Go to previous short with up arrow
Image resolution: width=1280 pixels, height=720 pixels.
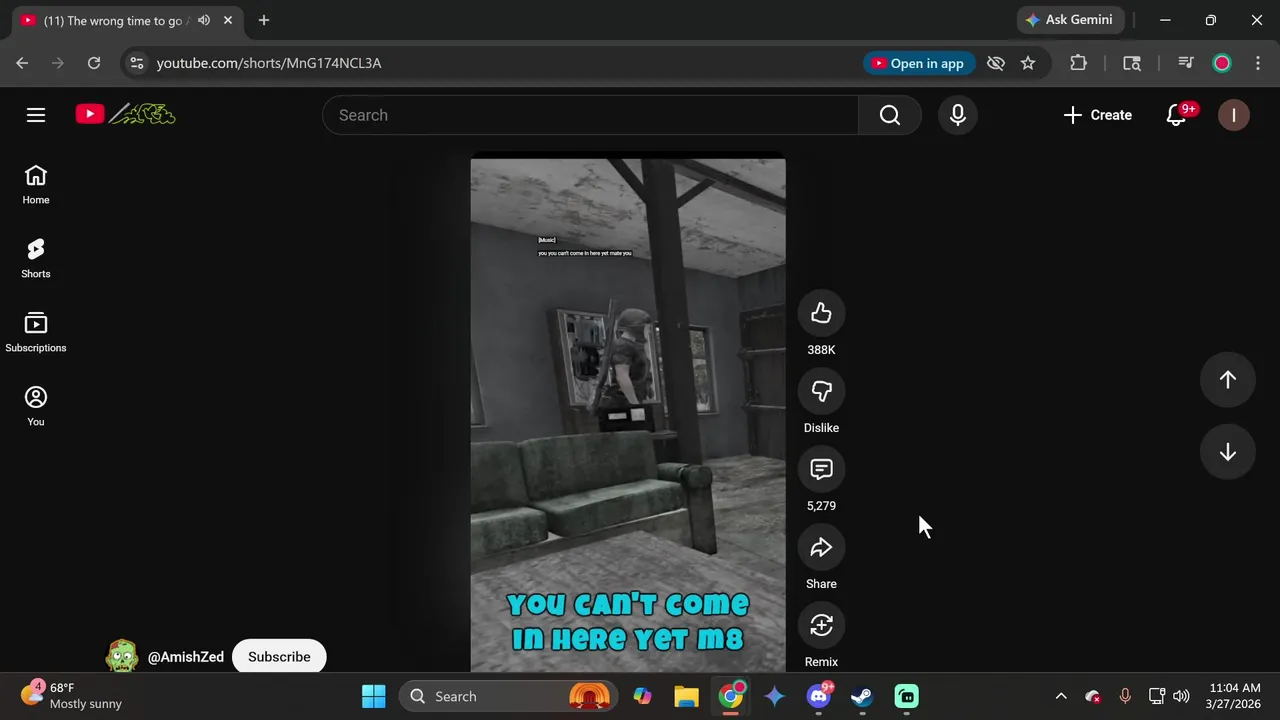click(1228, 380)
